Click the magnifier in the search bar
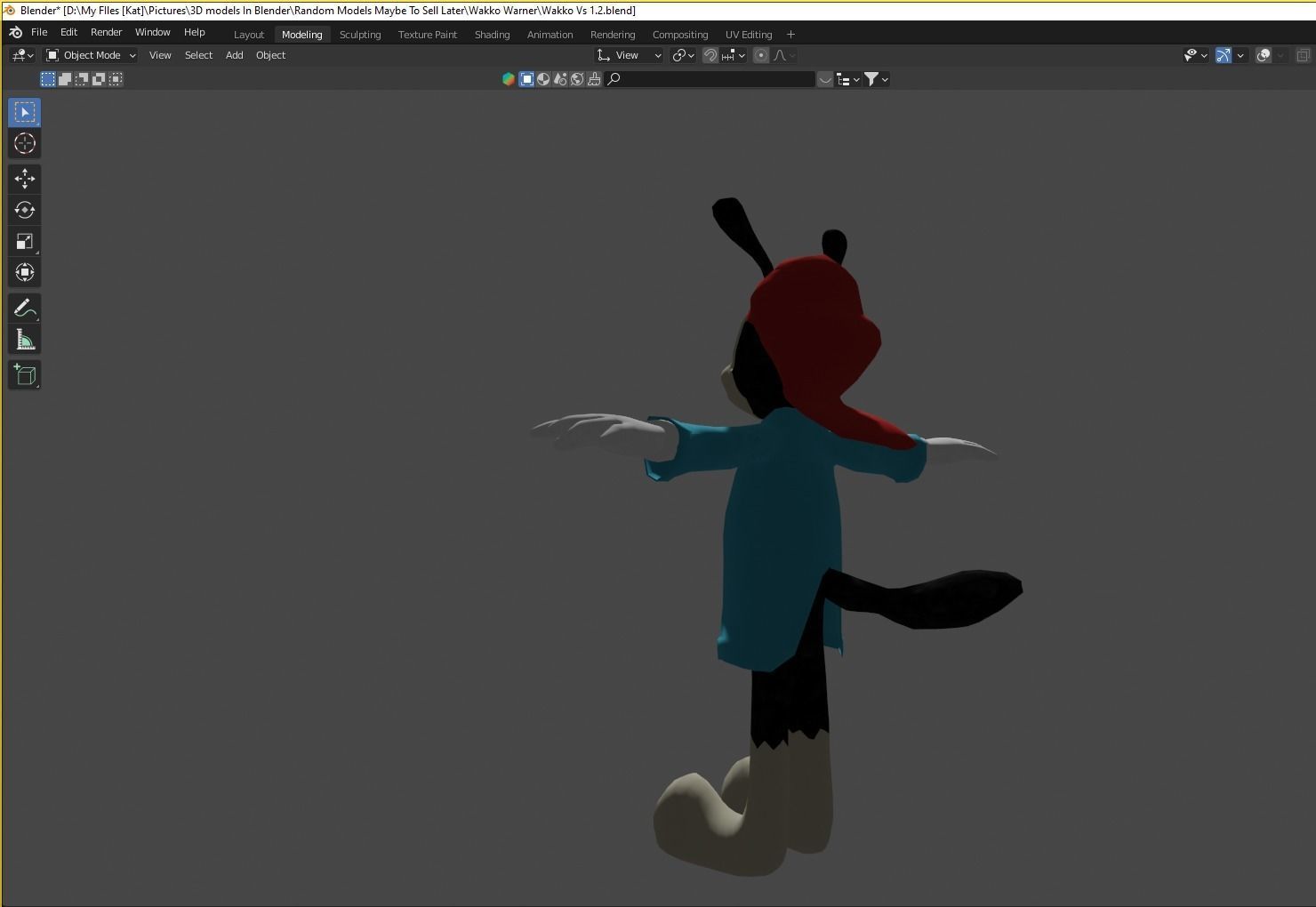Screen dimensions: 1316x907 tap(614, 79)
